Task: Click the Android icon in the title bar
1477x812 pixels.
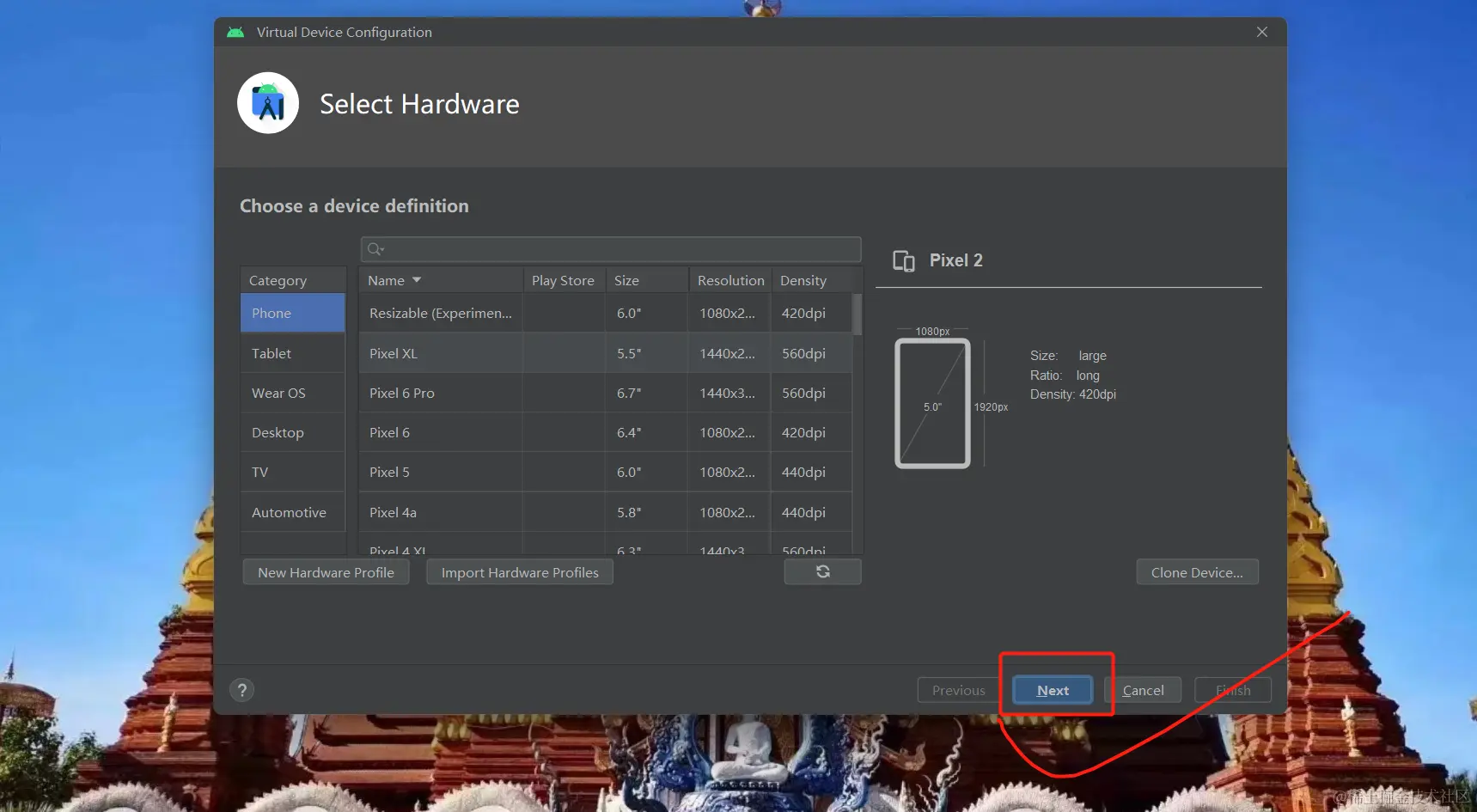Action: point(235,33)
